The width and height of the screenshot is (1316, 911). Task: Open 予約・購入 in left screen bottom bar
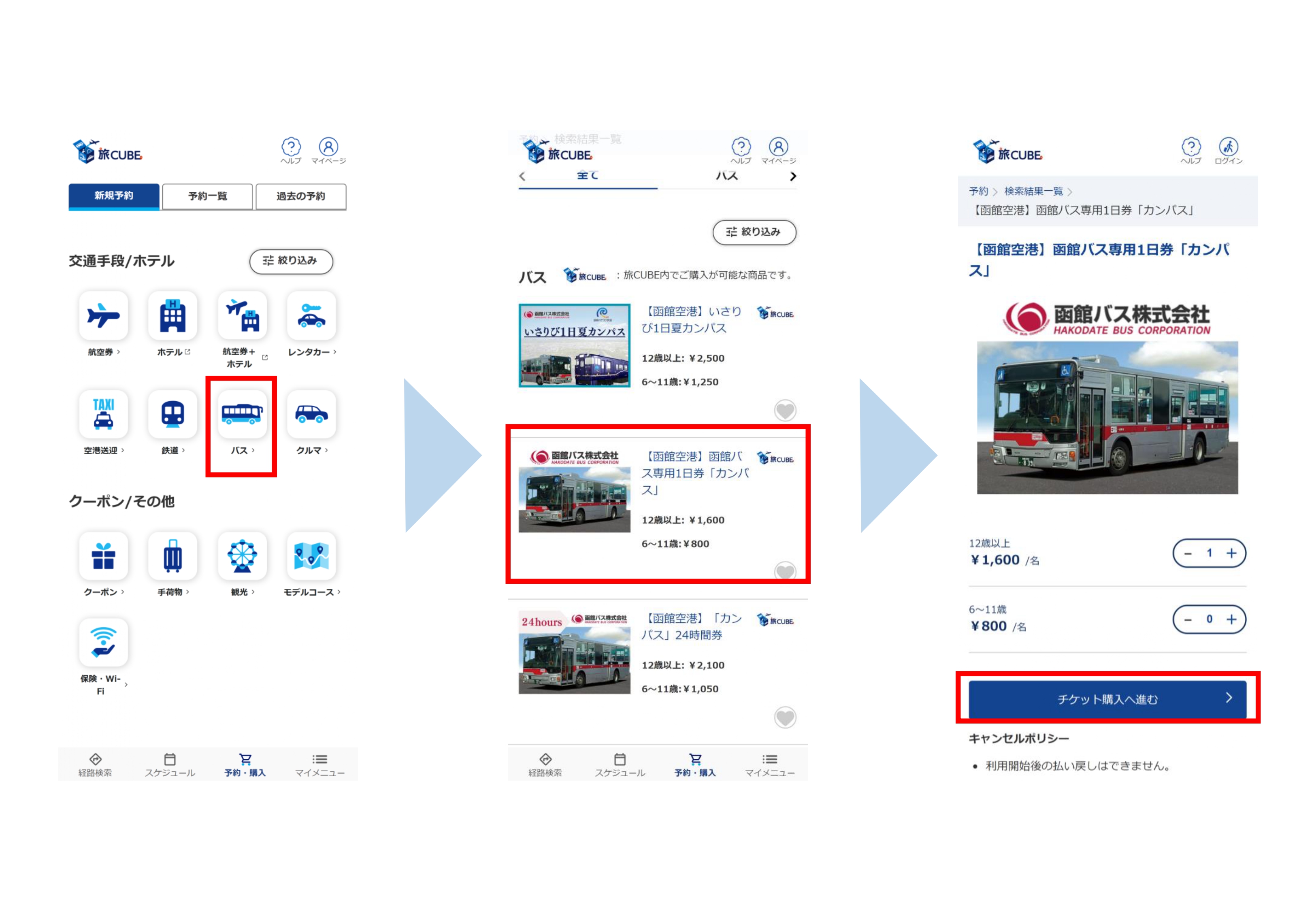[245, 766]
